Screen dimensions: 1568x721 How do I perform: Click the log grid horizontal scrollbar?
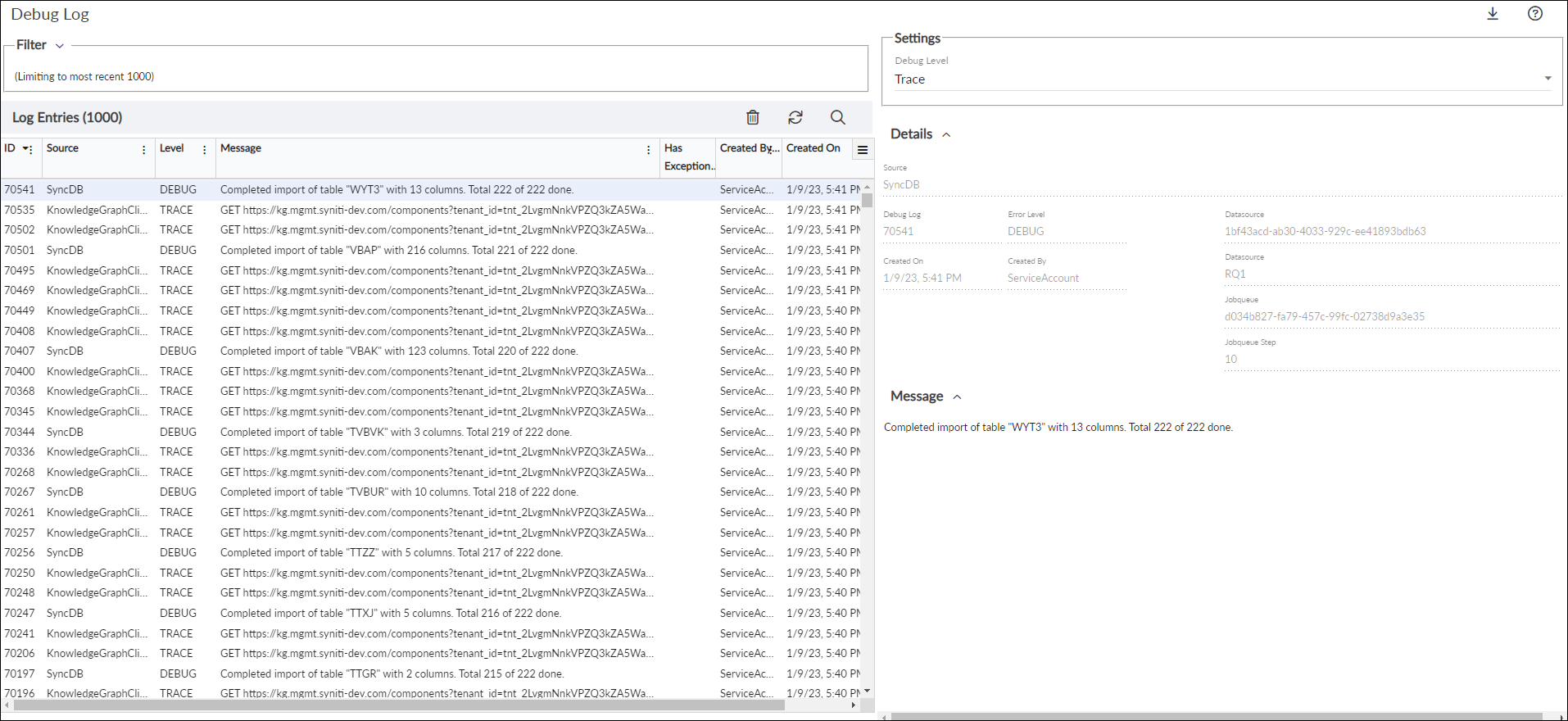pos(400,705)
